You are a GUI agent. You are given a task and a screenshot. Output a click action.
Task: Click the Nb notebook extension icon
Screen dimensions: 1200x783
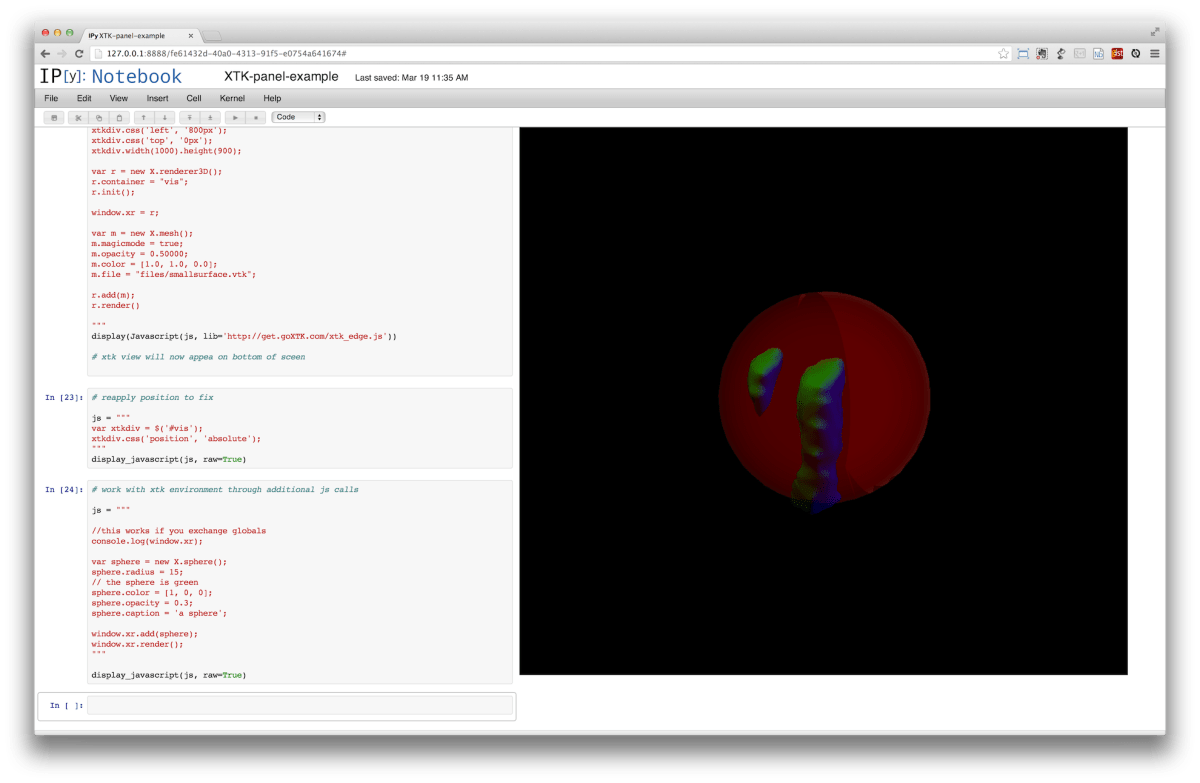point(1098,53)
